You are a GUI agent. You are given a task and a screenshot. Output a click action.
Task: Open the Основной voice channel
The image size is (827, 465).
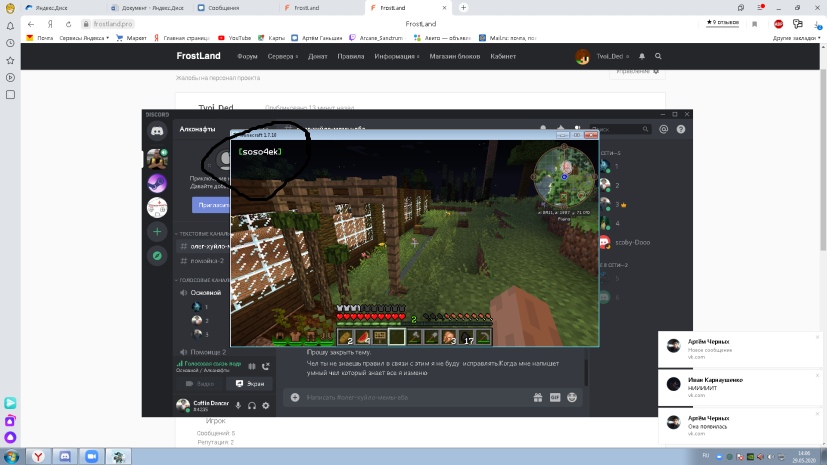pyautogui.click(x=205, y=293)
